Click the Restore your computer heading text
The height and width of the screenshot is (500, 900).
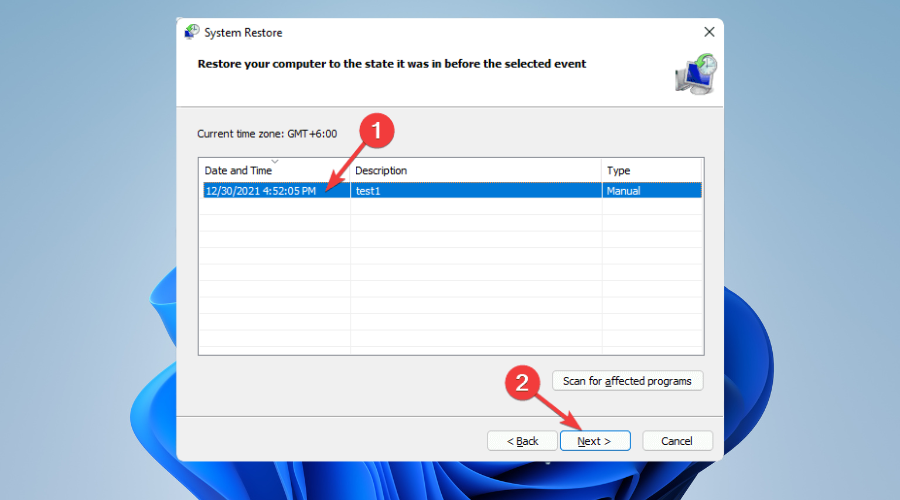pos(391,64)
